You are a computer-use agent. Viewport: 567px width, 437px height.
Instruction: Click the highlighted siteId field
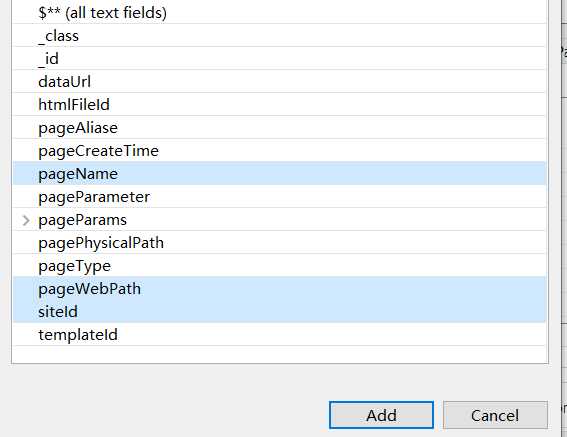279,311
